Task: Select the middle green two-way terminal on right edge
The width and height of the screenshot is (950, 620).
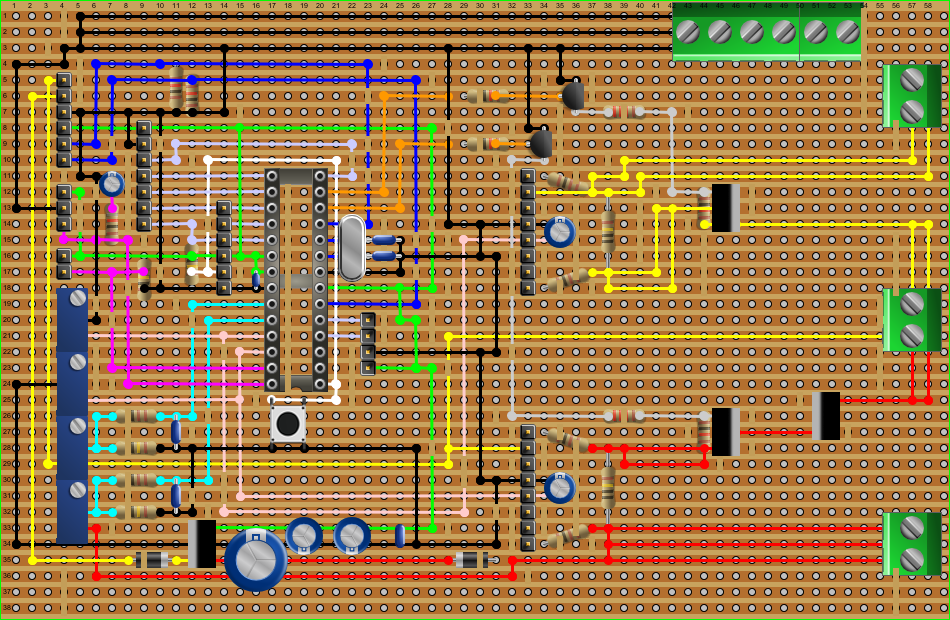Action: 911,320
